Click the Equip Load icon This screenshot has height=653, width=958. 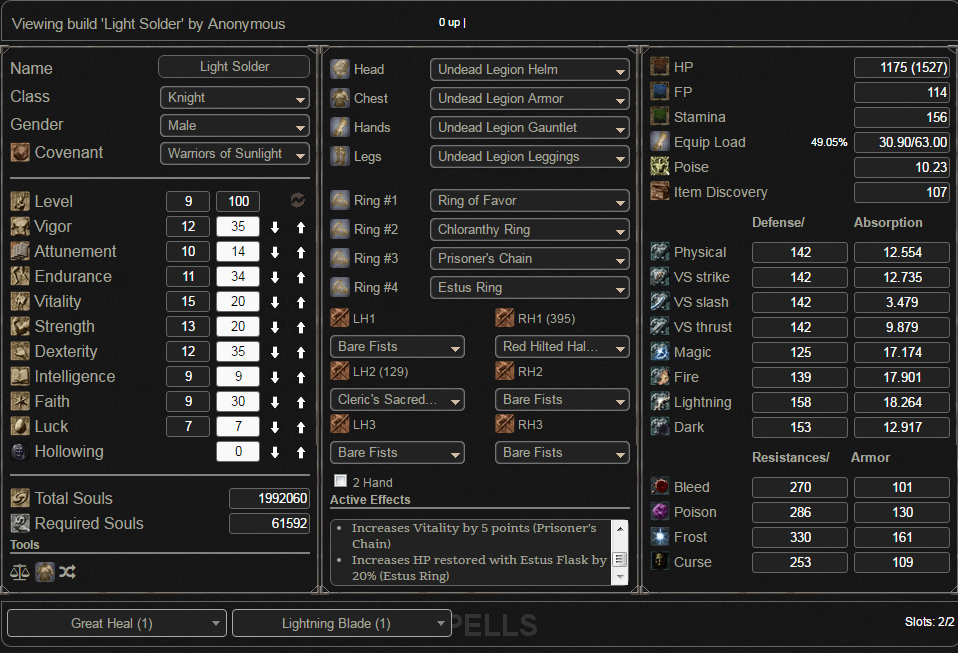pyautogui.click(x=660, y=142)
